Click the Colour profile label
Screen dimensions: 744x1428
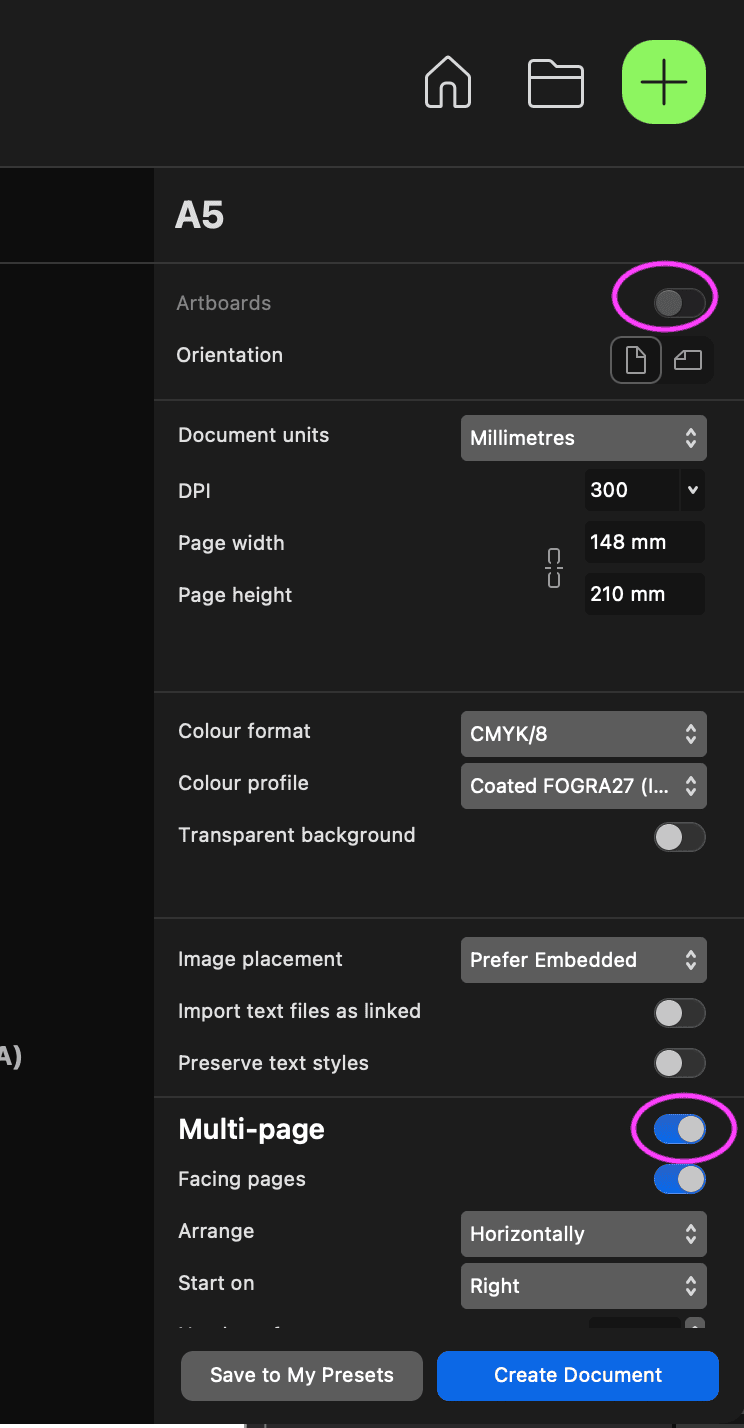[243, 783]
